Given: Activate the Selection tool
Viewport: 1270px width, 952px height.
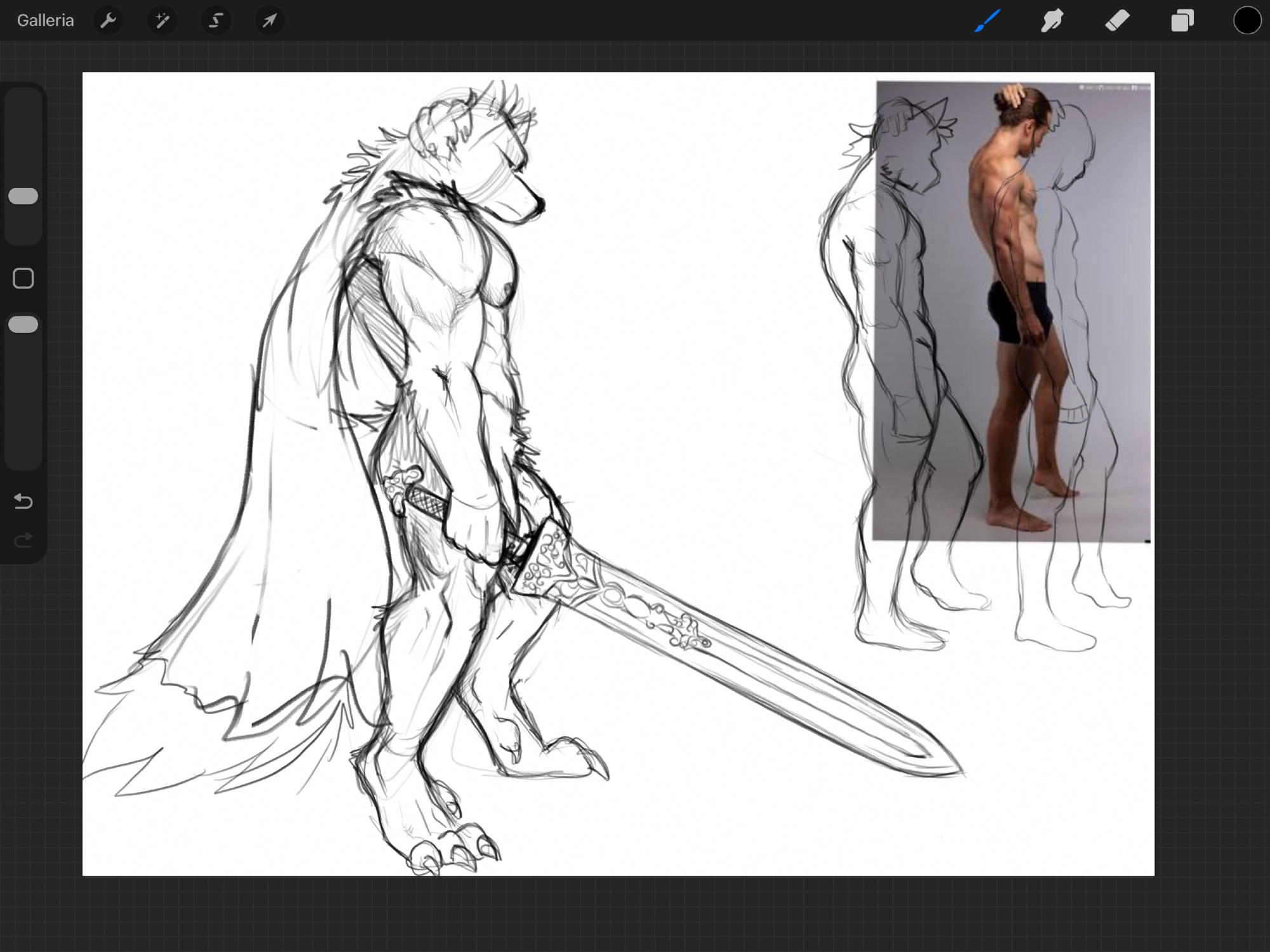Looking at the screenshot, I should 216,21.
